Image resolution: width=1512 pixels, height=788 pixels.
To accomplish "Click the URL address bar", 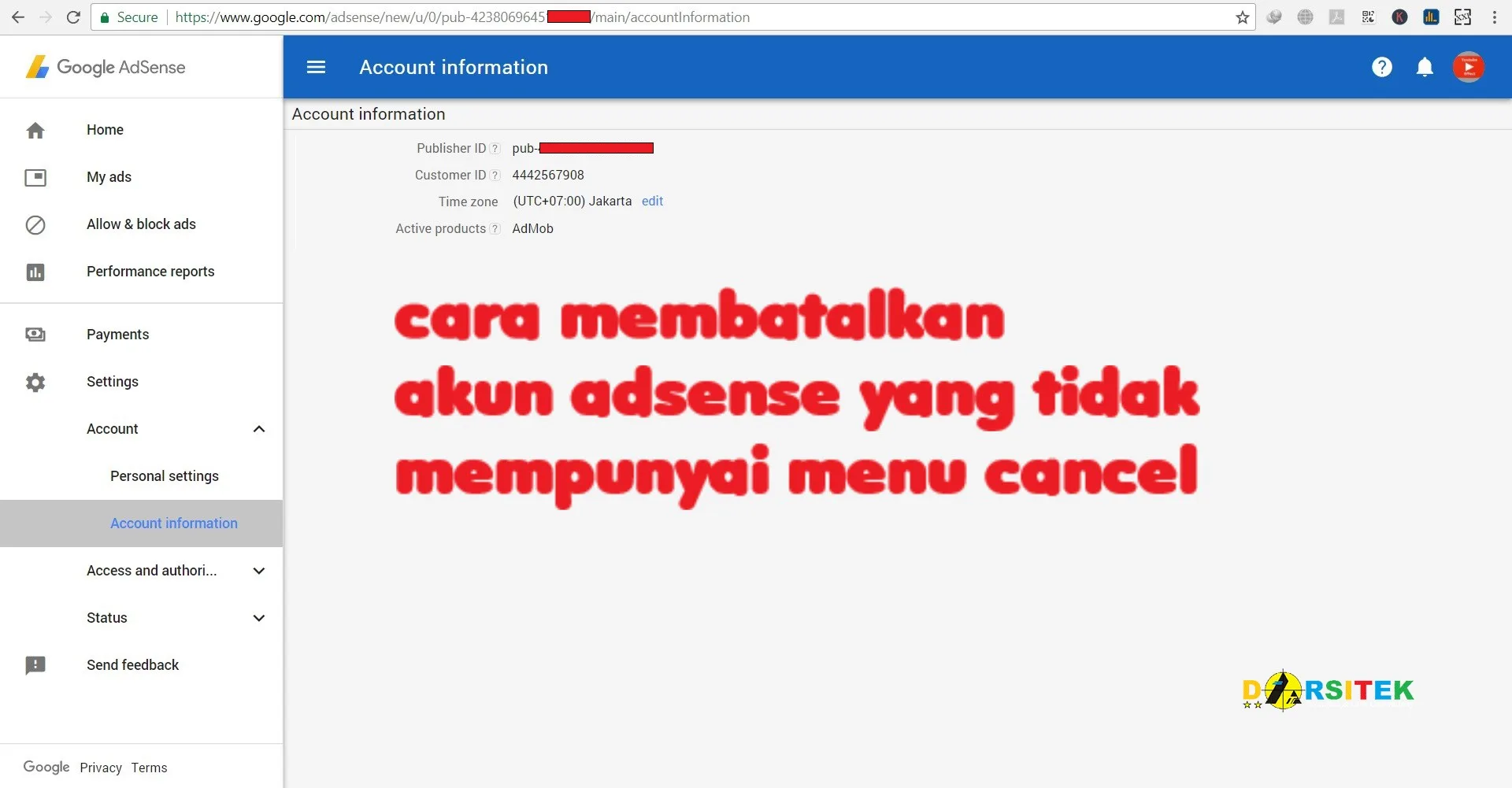I will (673, 17).
